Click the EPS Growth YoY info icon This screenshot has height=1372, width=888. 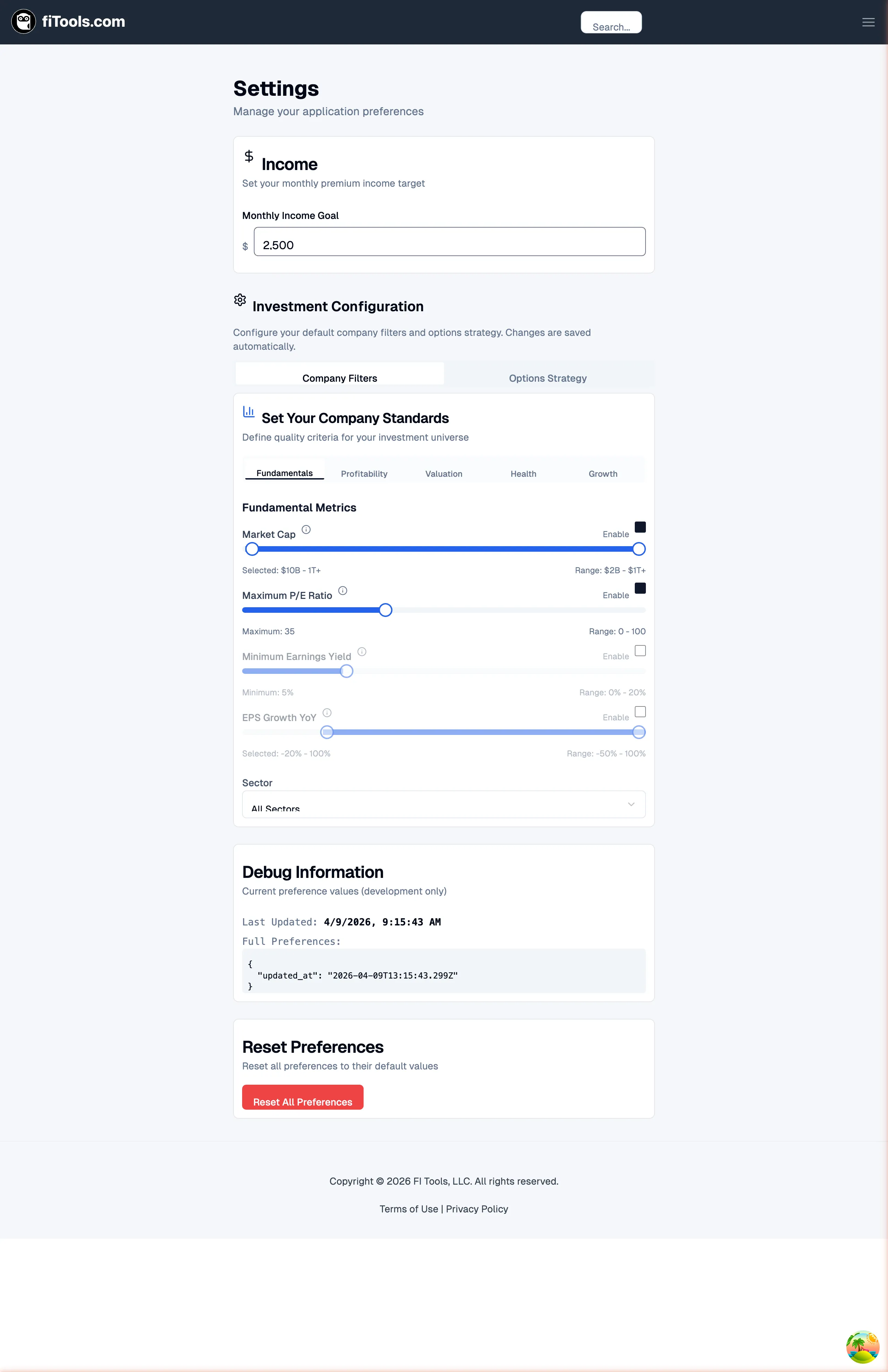[327, 712]
